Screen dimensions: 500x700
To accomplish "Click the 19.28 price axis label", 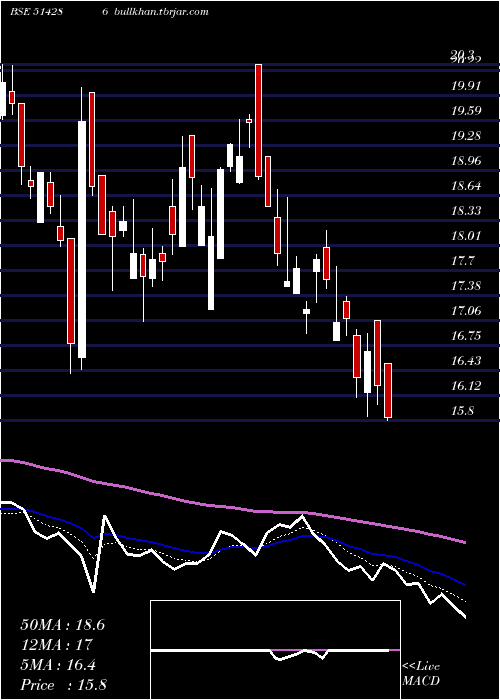I will pos(466,135).
